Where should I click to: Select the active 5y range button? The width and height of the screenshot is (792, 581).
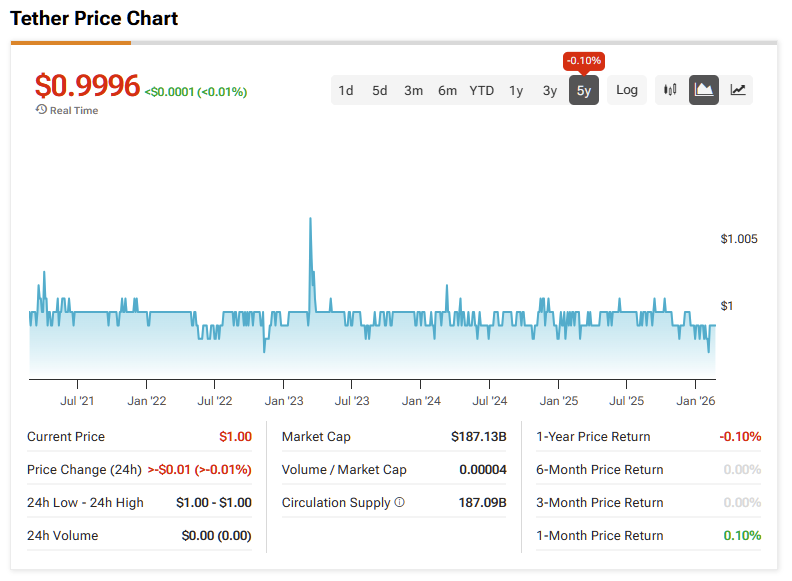click(583, 90)
